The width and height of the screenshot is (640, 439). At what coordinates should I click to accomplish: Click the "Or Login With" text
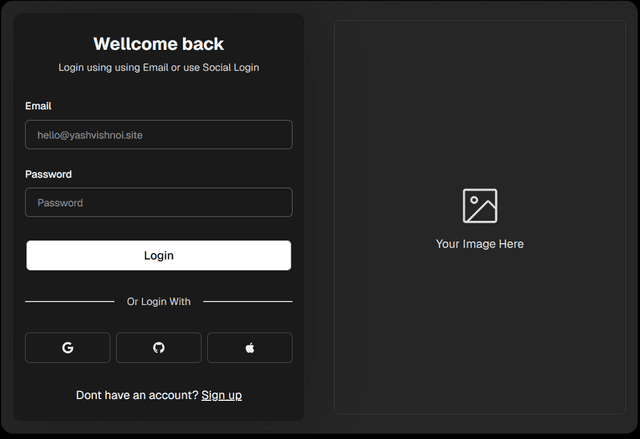coord(159,302)
